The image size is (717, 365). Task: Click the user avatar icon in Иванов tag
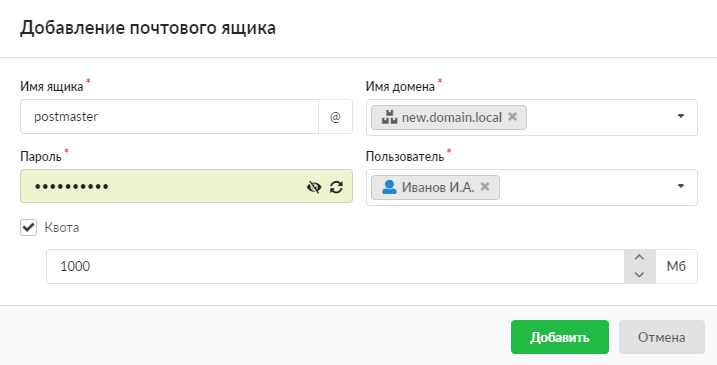[389, 187]
